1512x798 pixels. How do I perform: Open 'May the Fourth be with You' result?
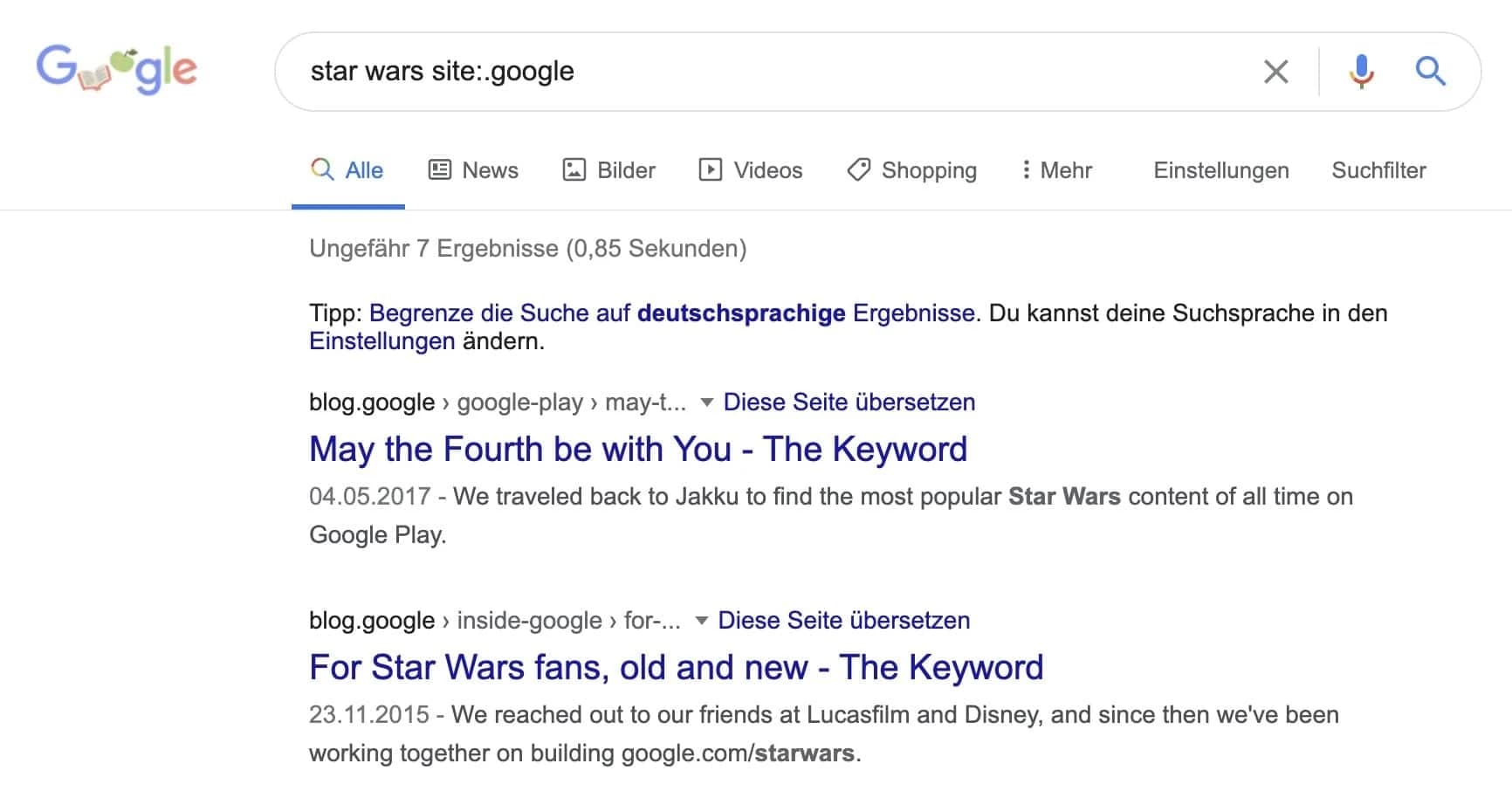tap(637, 449)
